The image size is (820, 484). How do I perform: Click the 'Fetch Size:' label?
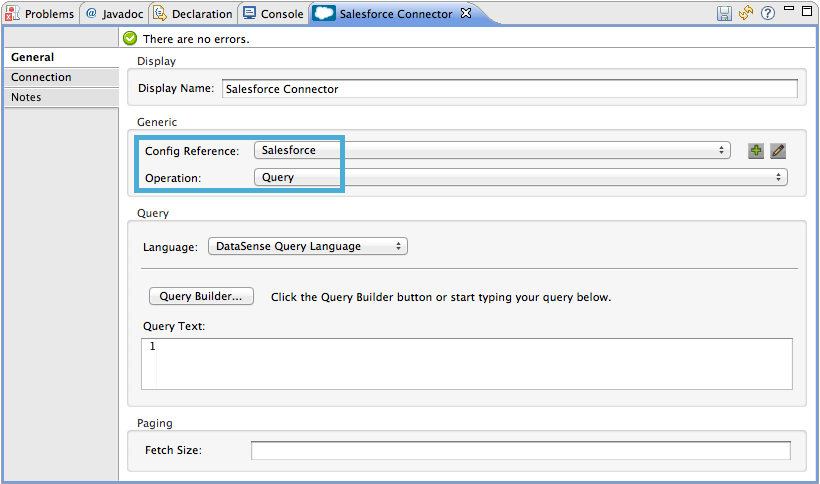(173, 450)
